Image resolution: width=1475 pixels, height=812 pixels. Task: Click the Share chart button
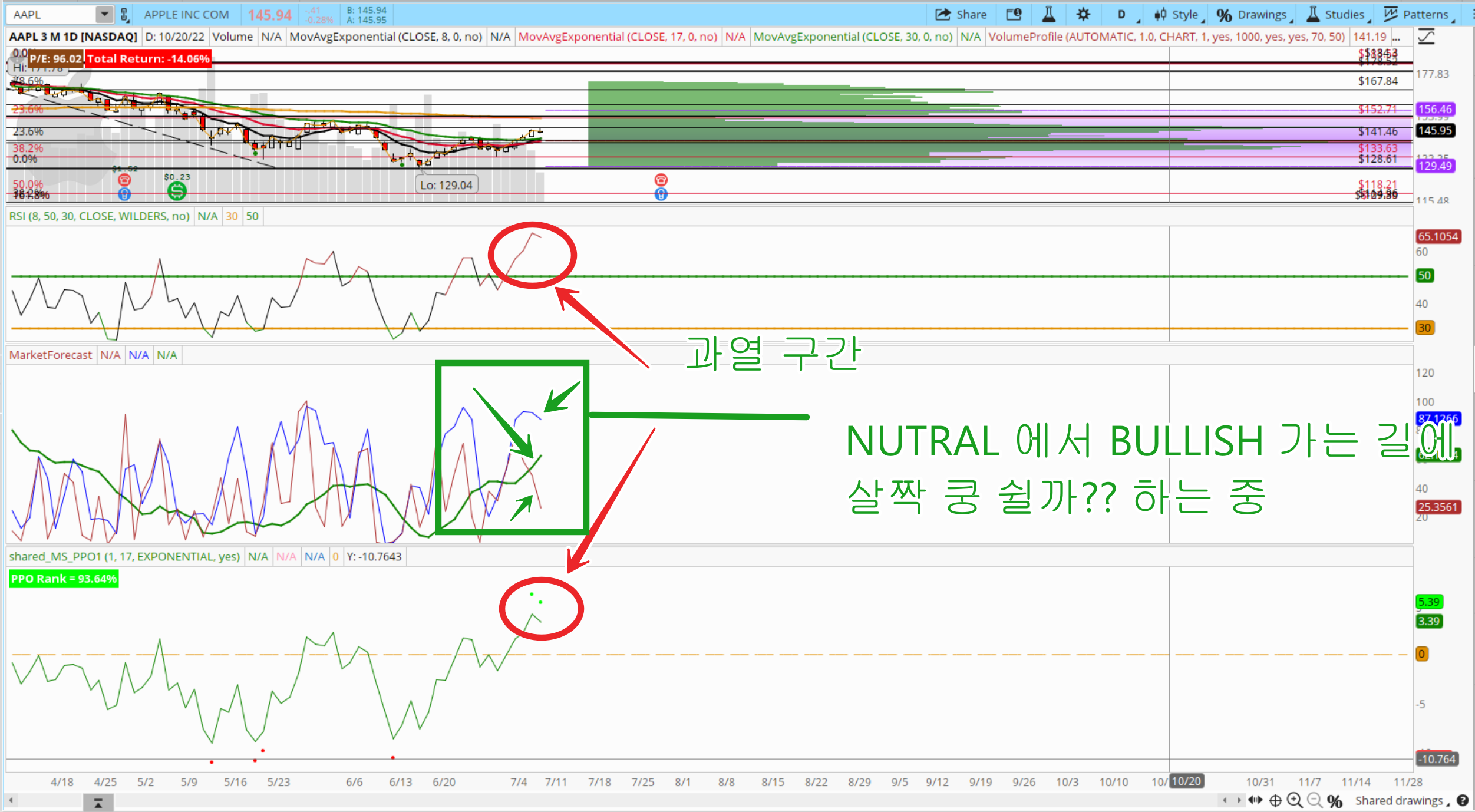(x=961, y=15)
